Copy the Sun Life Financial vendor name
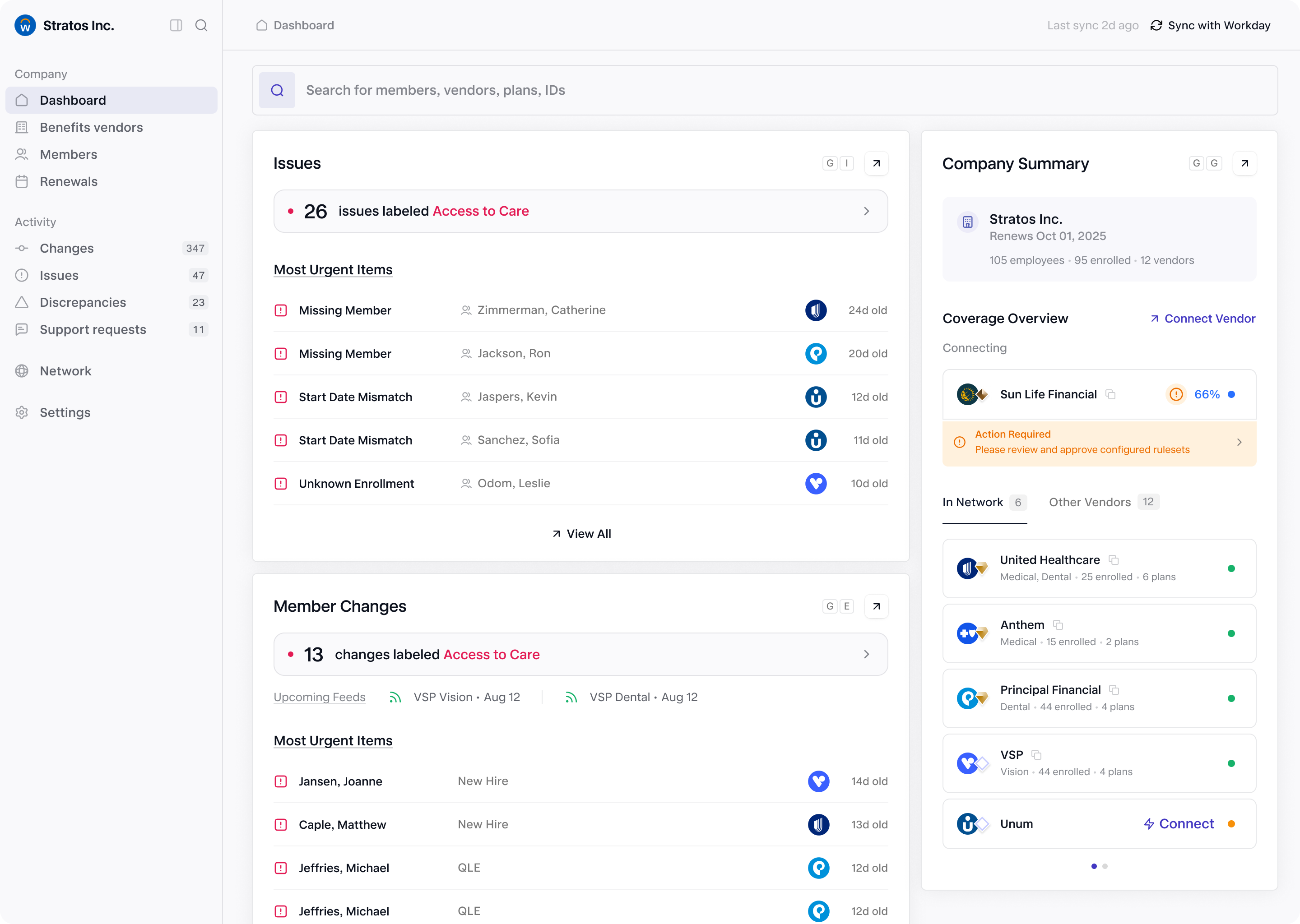1300x924 pixels. click(x=1110, y=394)
